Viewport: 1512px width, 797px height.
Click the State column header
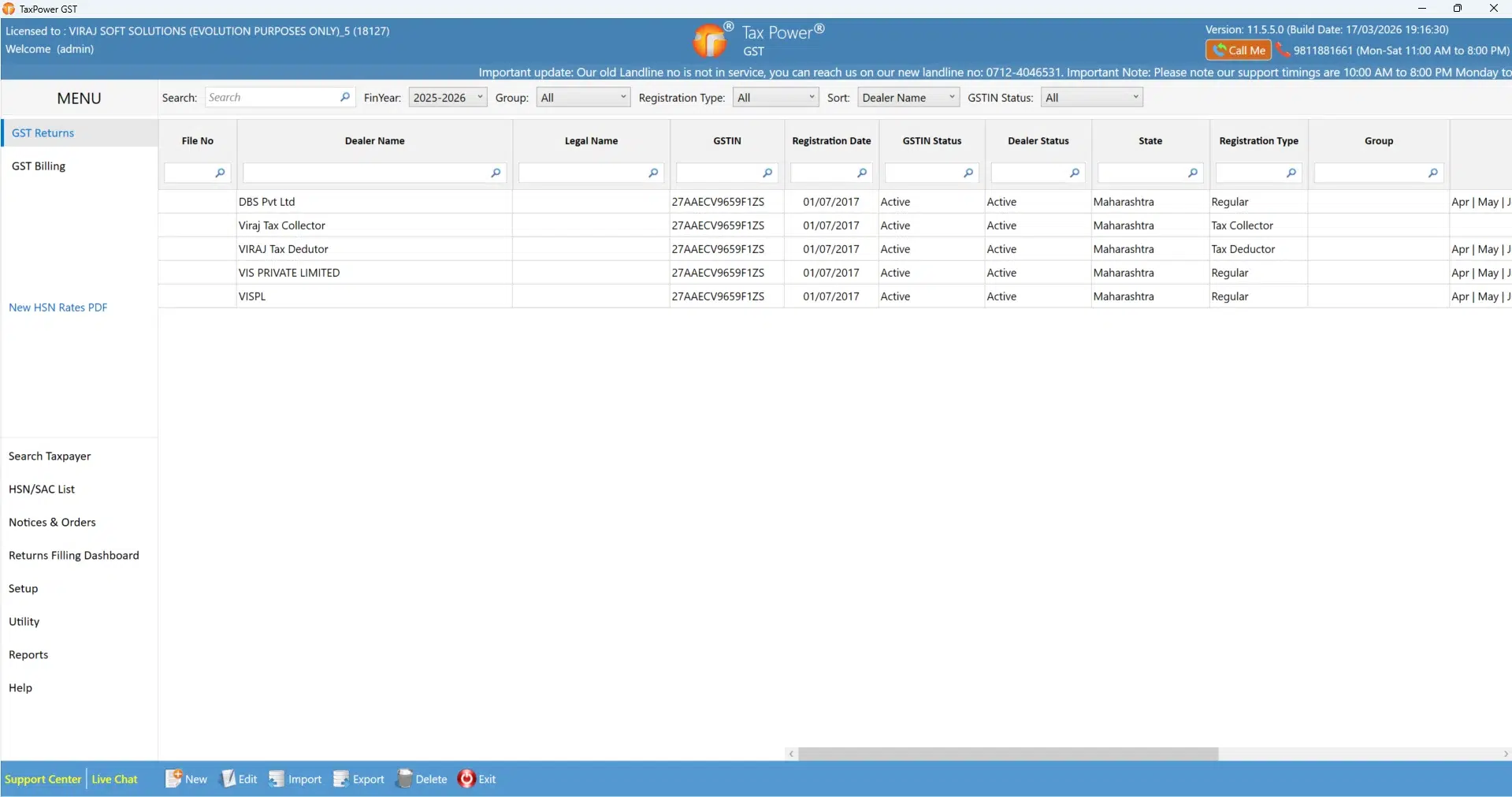(x=1150, y=141)
